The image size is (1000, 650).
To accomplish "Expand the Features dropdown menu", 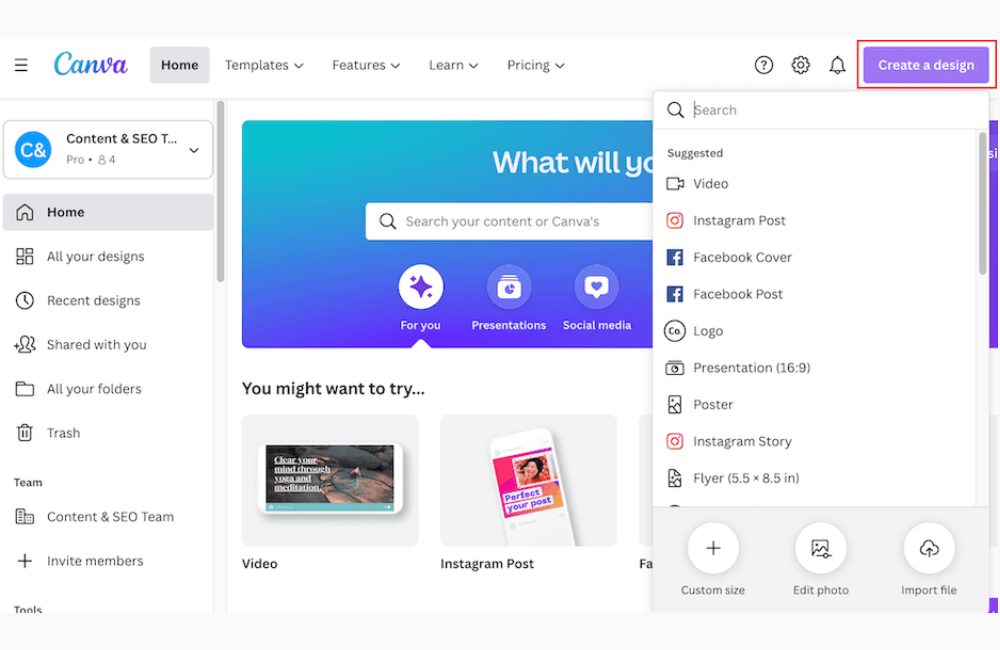I will coord(366,65).
